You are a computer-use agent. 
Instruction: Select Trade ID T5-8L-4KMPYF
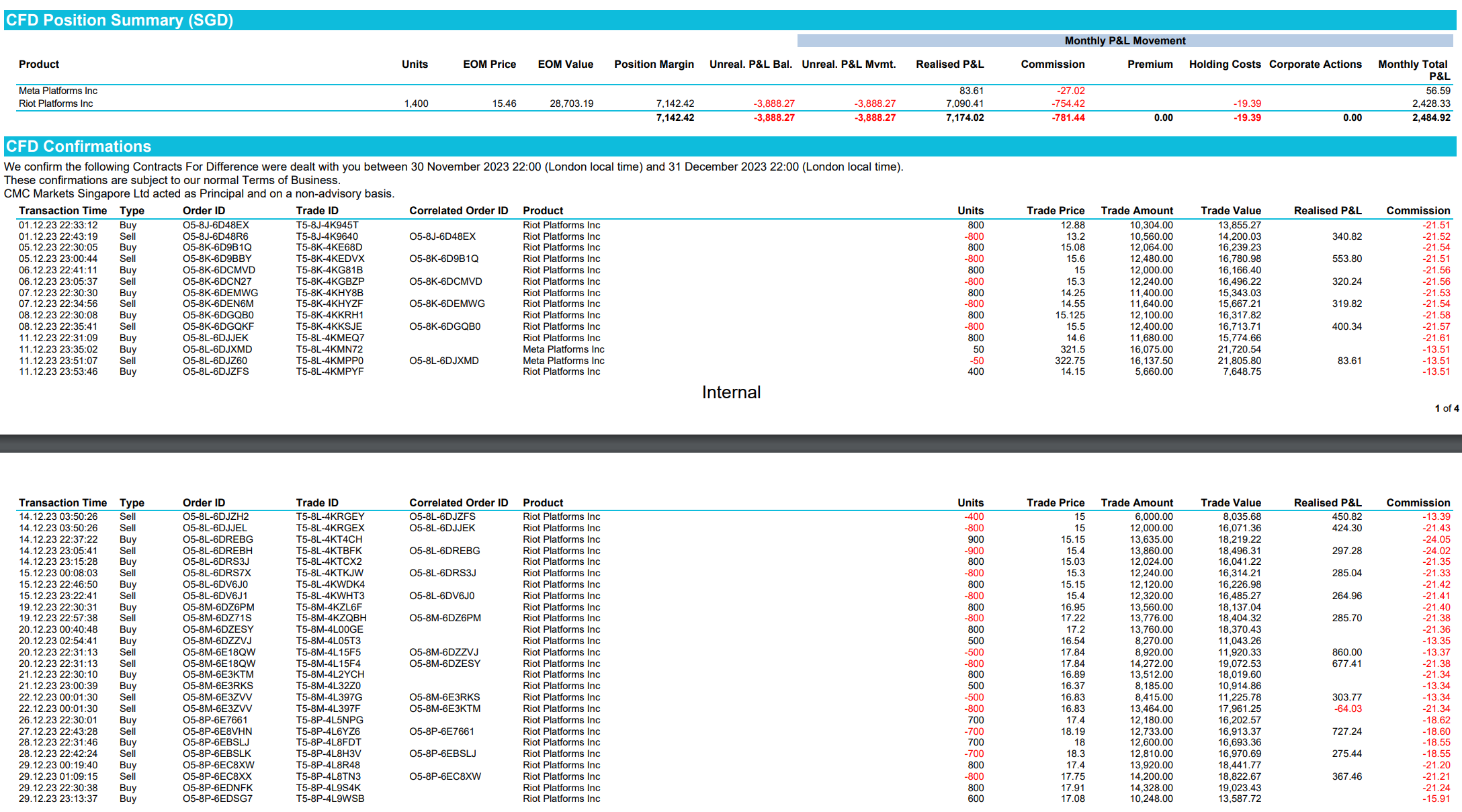330,371
